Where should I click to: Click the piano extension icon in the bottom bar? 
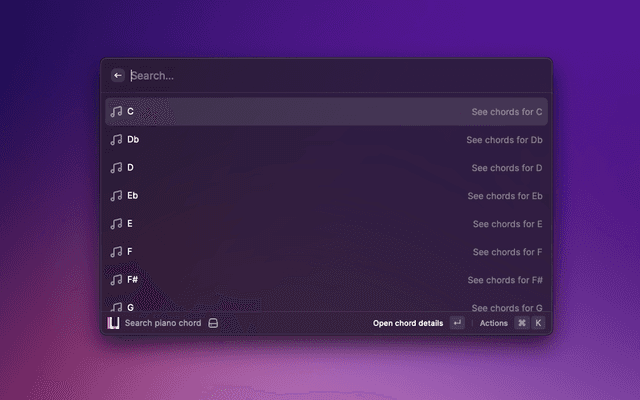[114, 323]
